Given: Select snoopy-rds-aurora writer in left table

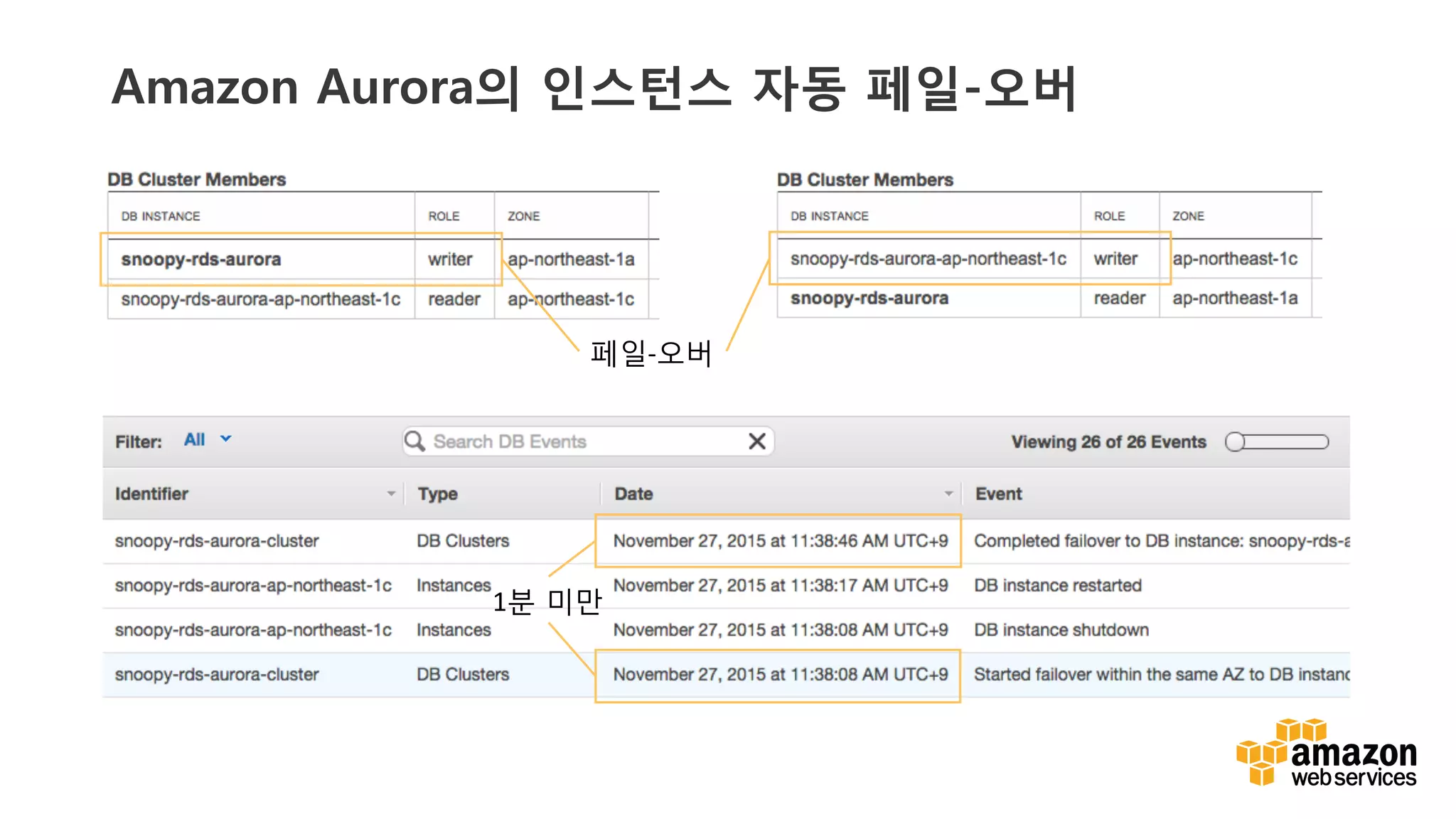Looking at the screenshot, I should coord(201,259).
